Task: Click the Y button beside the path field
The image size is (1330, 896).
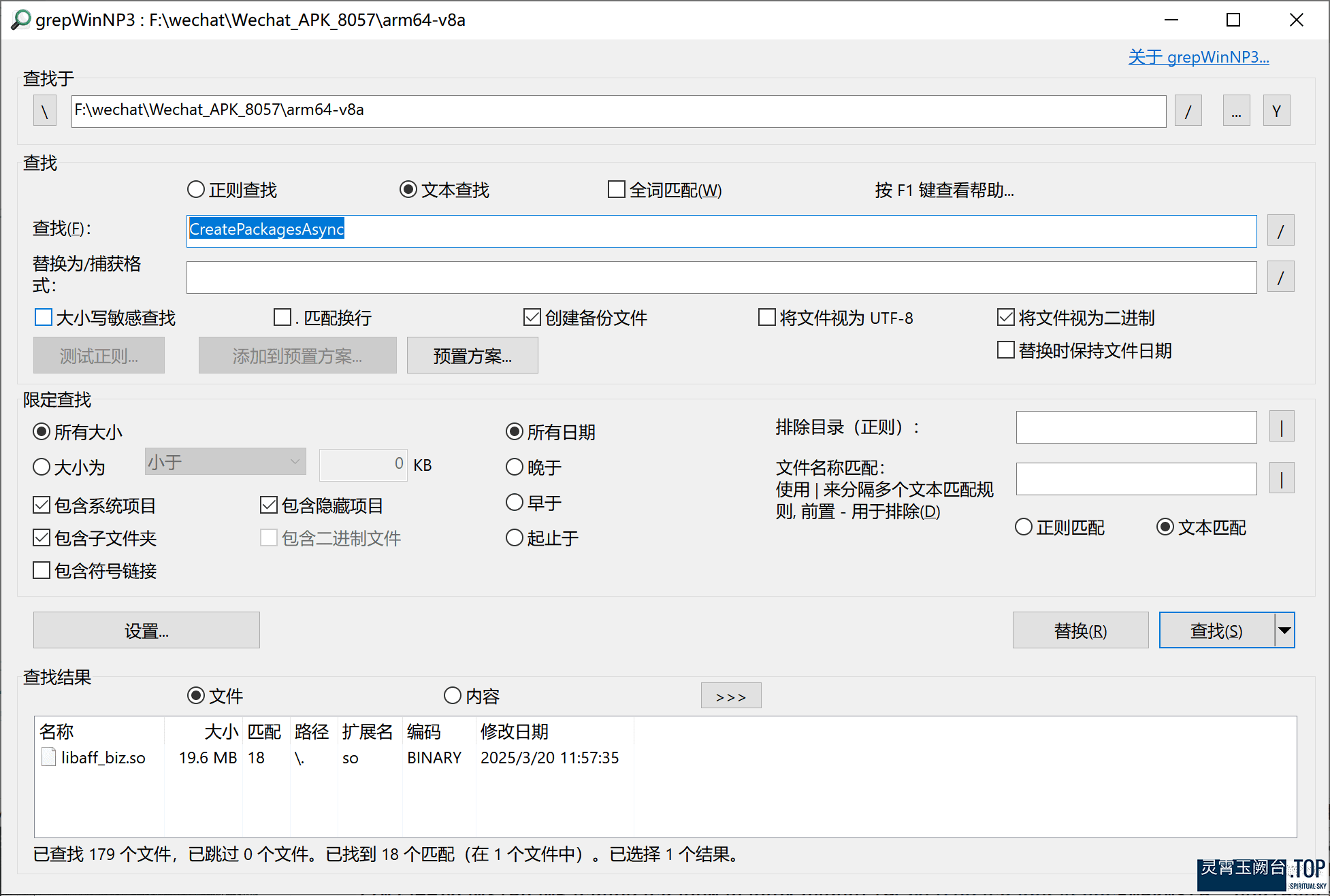Action: pyautogui.click(x=1276, y=111)
